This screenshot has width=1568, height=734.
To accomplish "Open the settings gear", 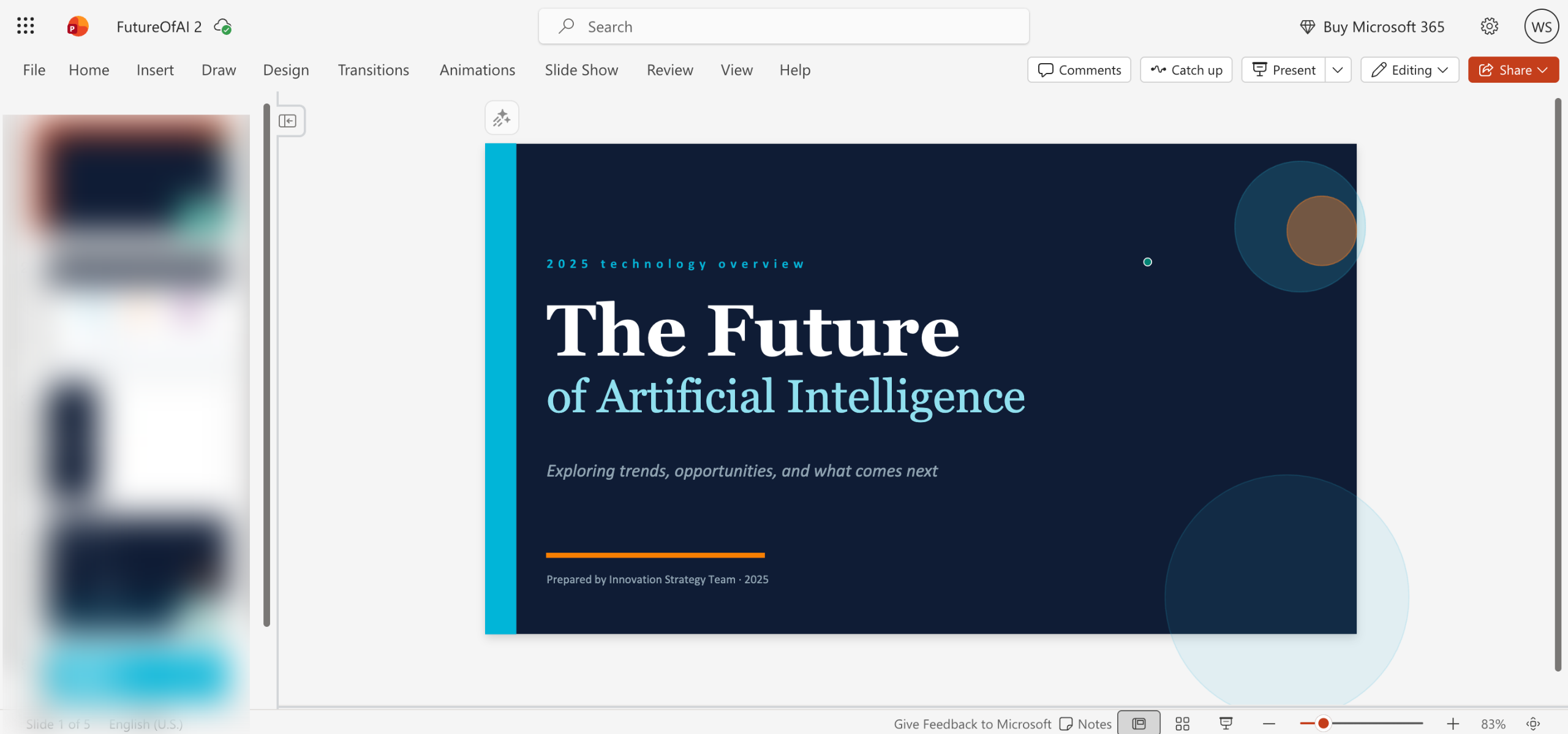I will [x=1489, y=26].
